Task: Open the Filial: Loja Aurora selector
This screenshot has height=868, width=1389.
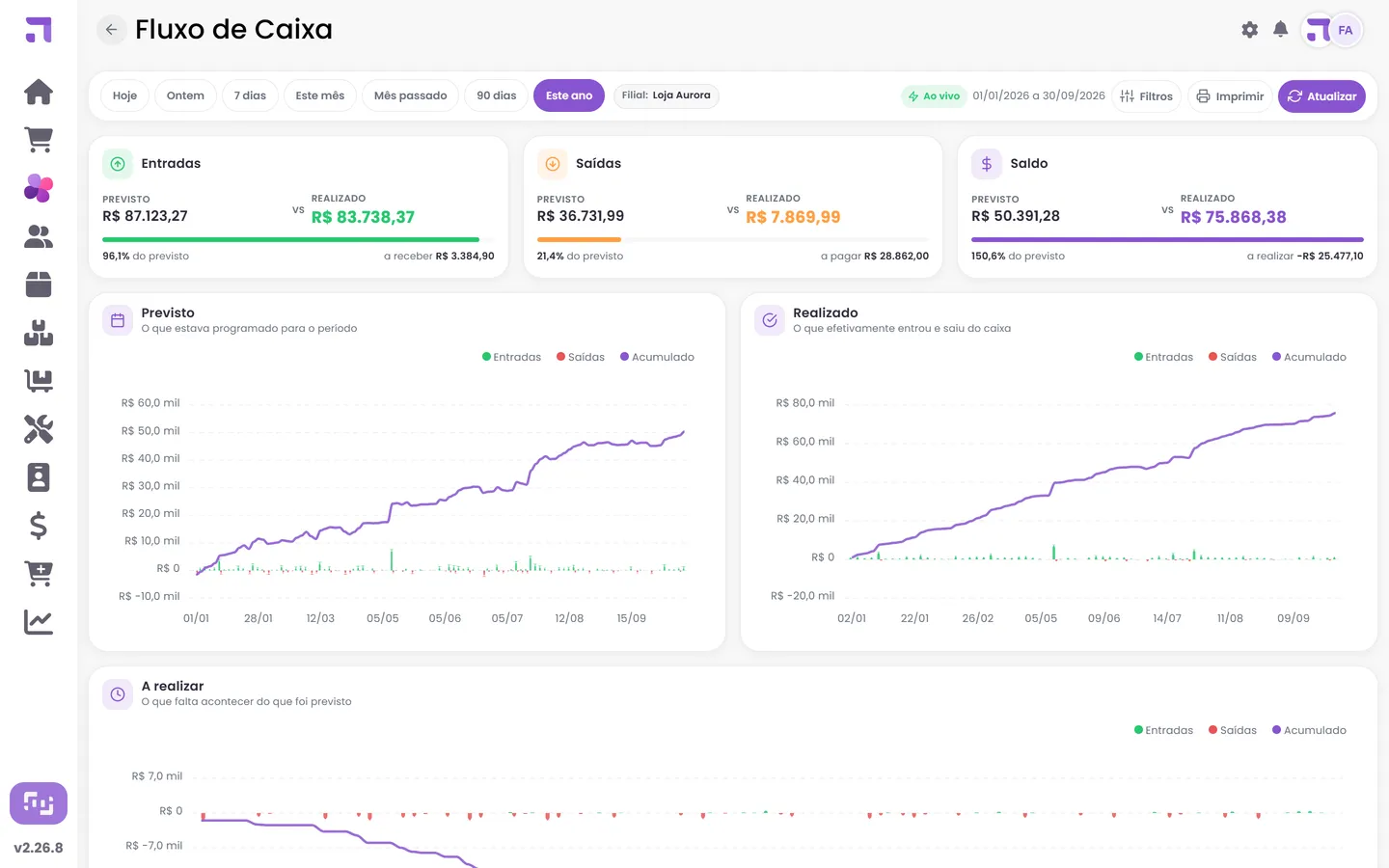Action: coord(667,95)
